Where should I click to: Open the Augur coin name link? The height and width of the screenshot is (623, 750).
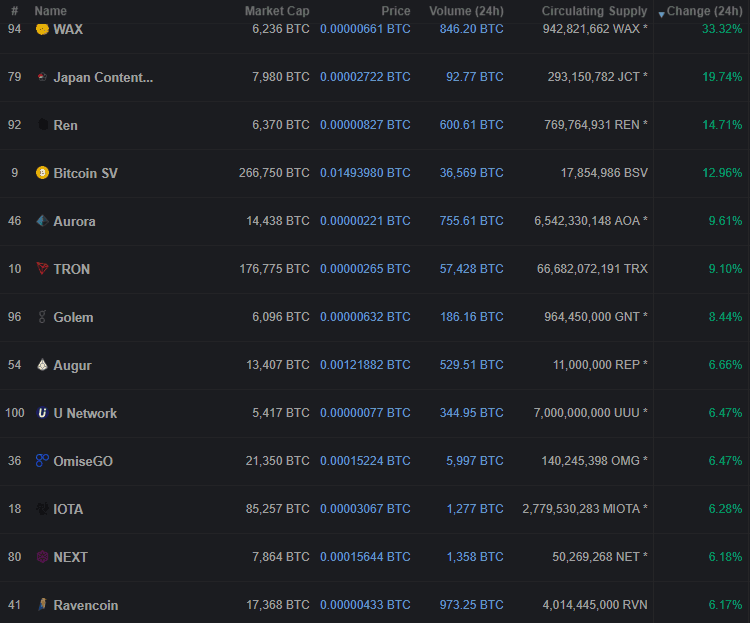(72, 365)
